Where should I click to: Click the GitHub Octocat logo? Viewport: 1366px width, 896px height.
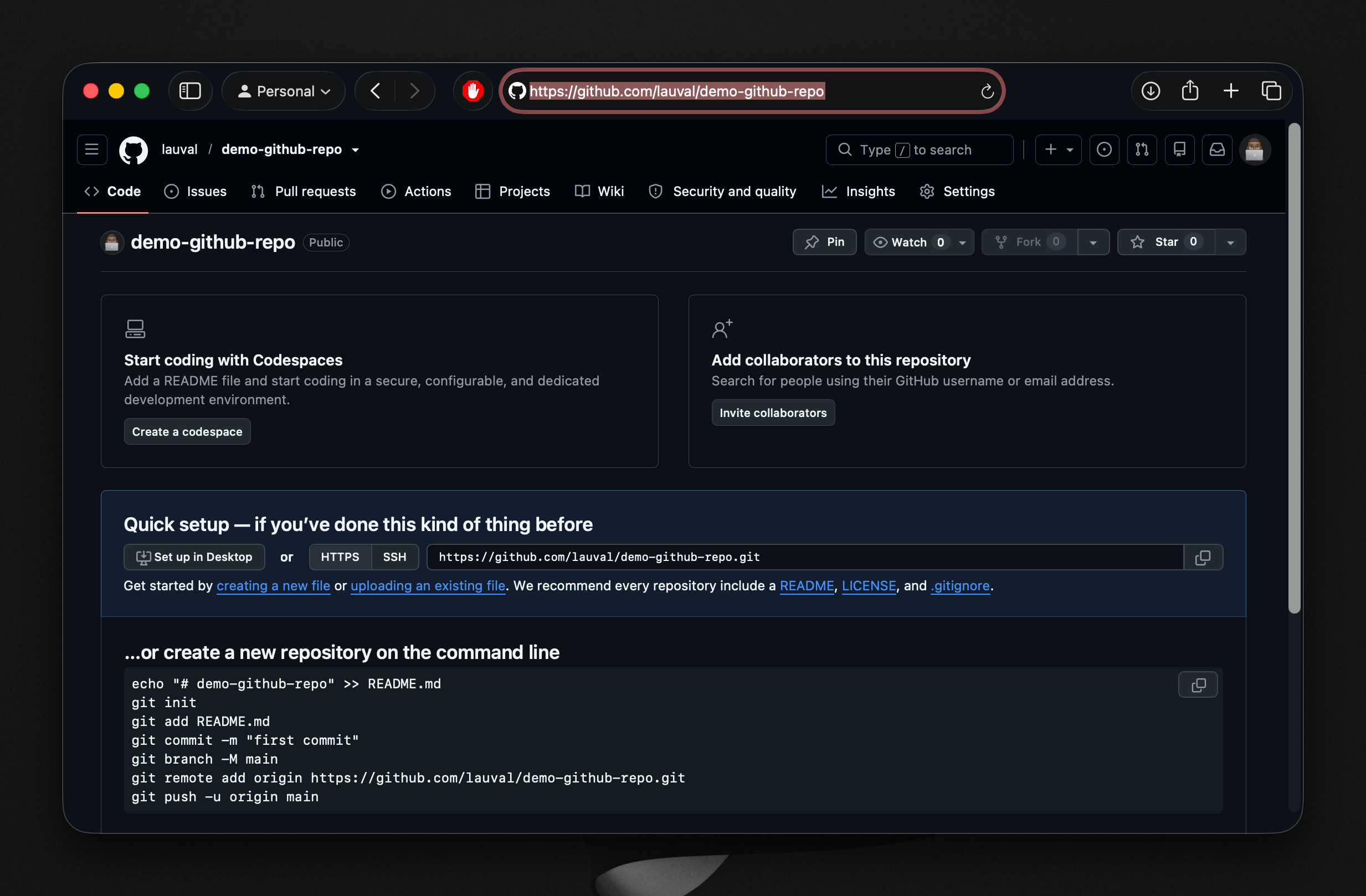pos(133,150)
